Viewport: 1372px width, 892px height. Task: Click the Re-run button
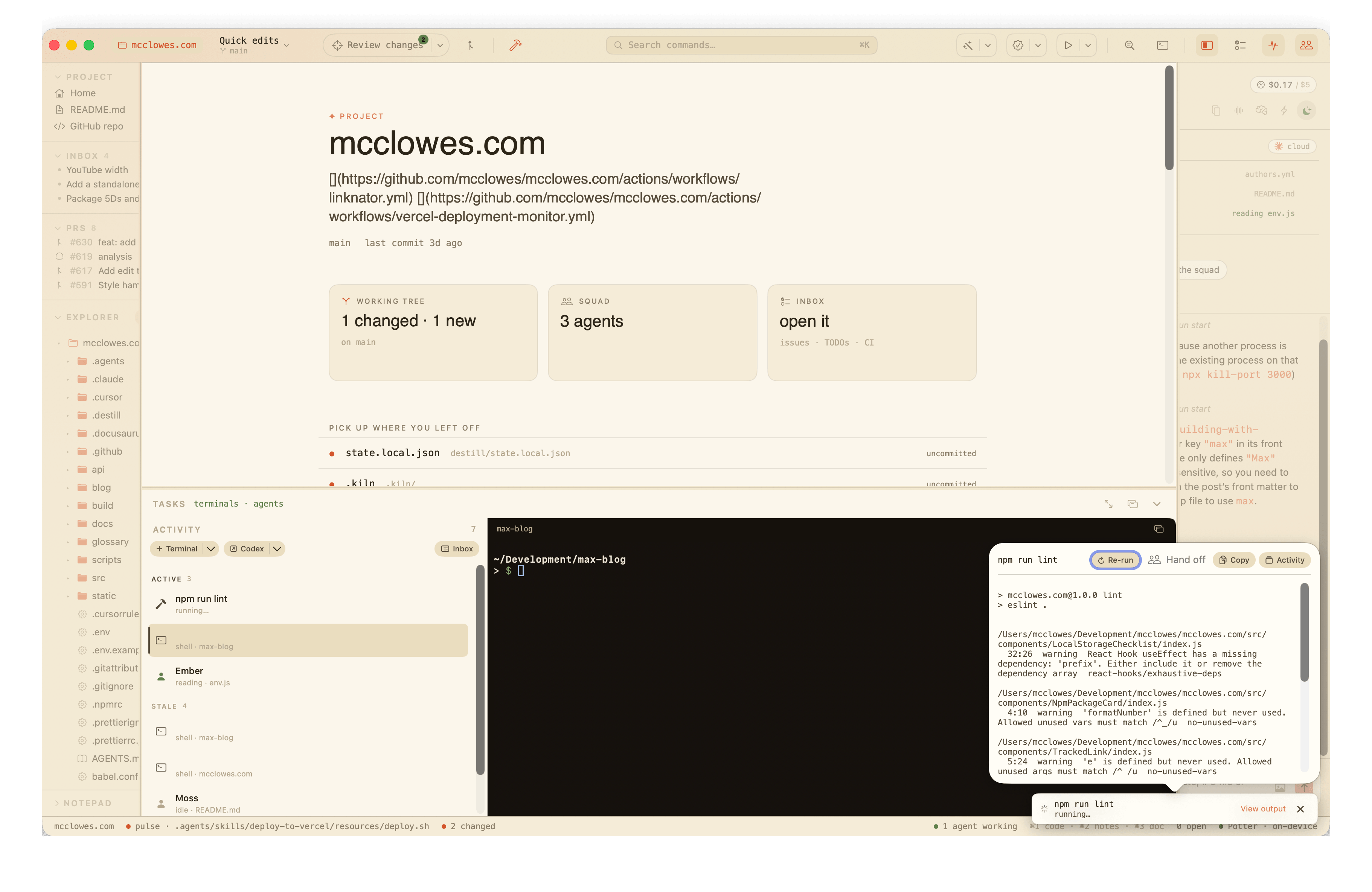[x=1115, y=560]
